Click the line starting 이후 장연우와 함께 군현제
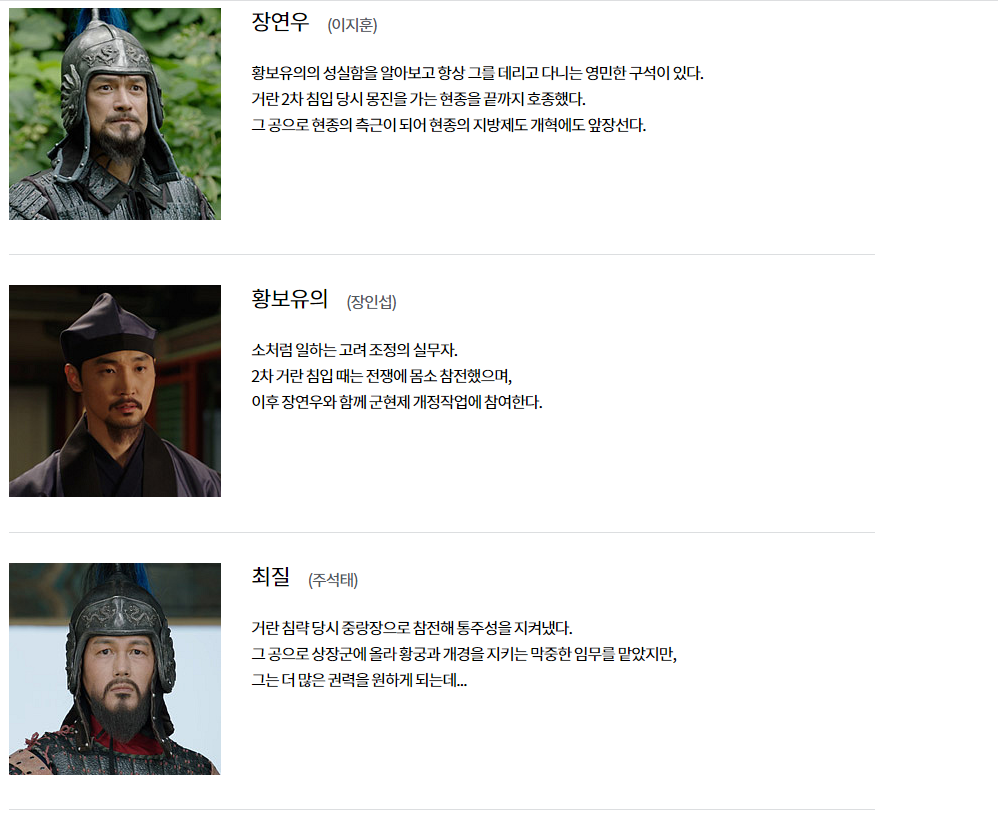Image resolution: width=998 pixels, height=827 pixels. [x=397, y=402]
